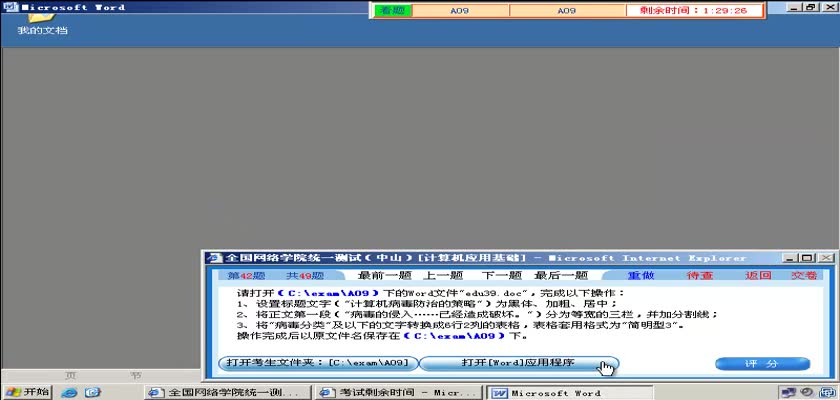Launch Internet Explorer from quick launch bar
The width and height of the screenshot is (840, 400).
click(x=70, y=393)
